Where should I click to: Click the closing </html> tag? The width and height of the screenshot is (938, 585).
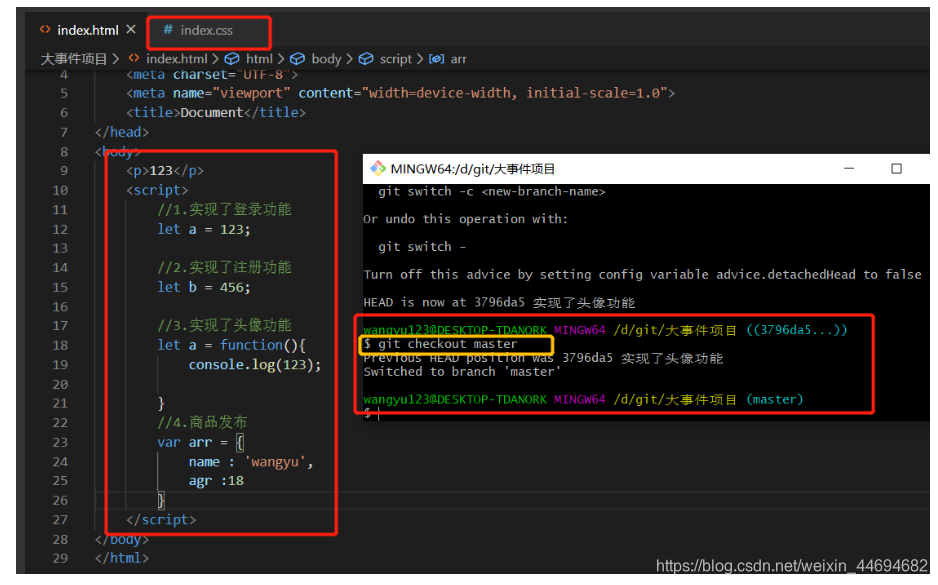pos(121,558)
